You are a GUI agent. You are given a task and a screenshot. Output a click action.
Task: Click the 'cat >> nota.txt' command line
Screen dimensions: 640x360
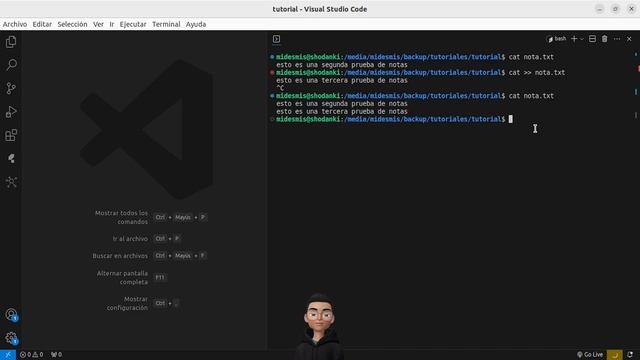tap(537, 73)
